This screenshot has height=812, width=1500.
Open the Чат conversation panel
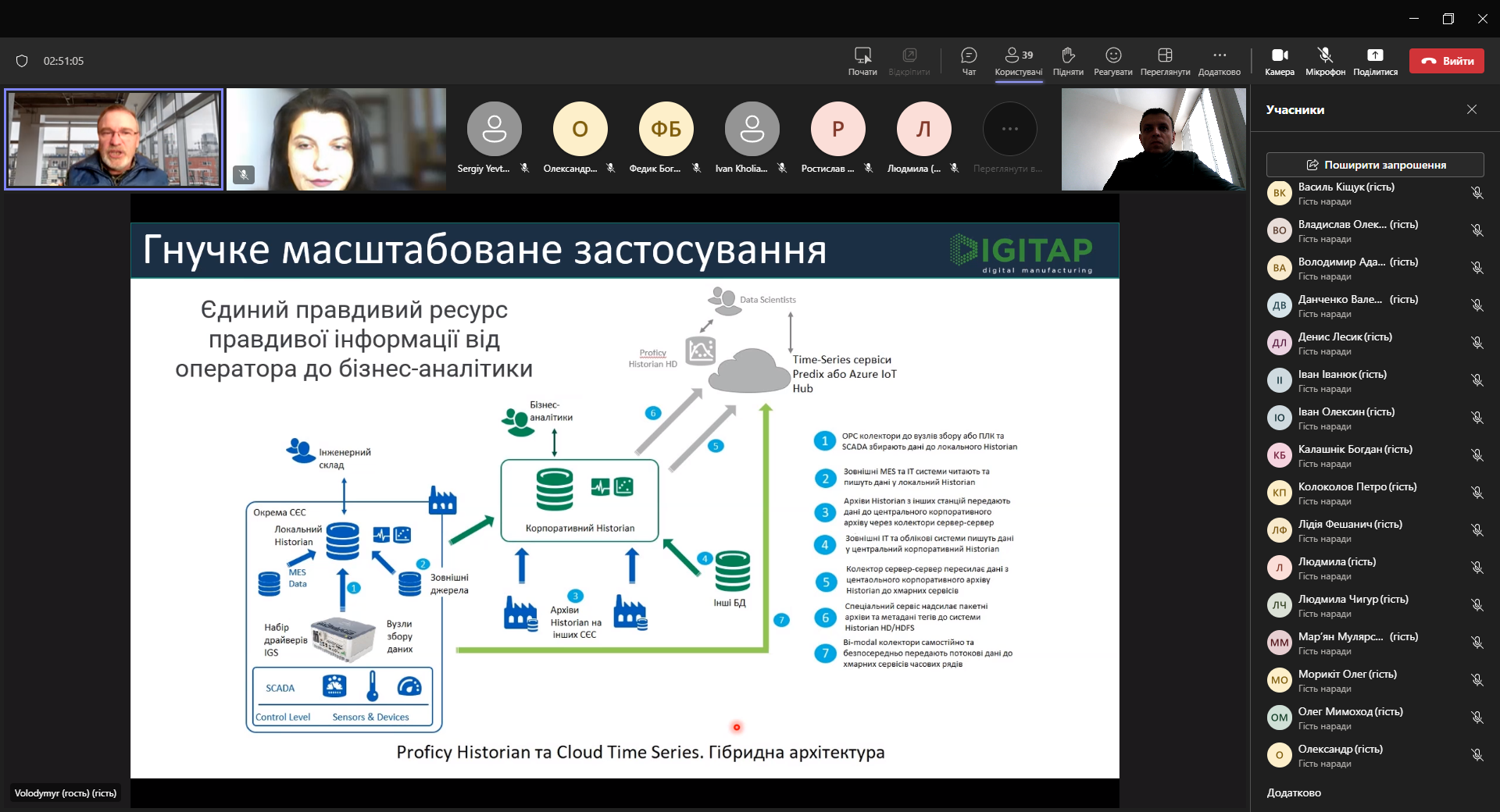click(x=969, y=61)
